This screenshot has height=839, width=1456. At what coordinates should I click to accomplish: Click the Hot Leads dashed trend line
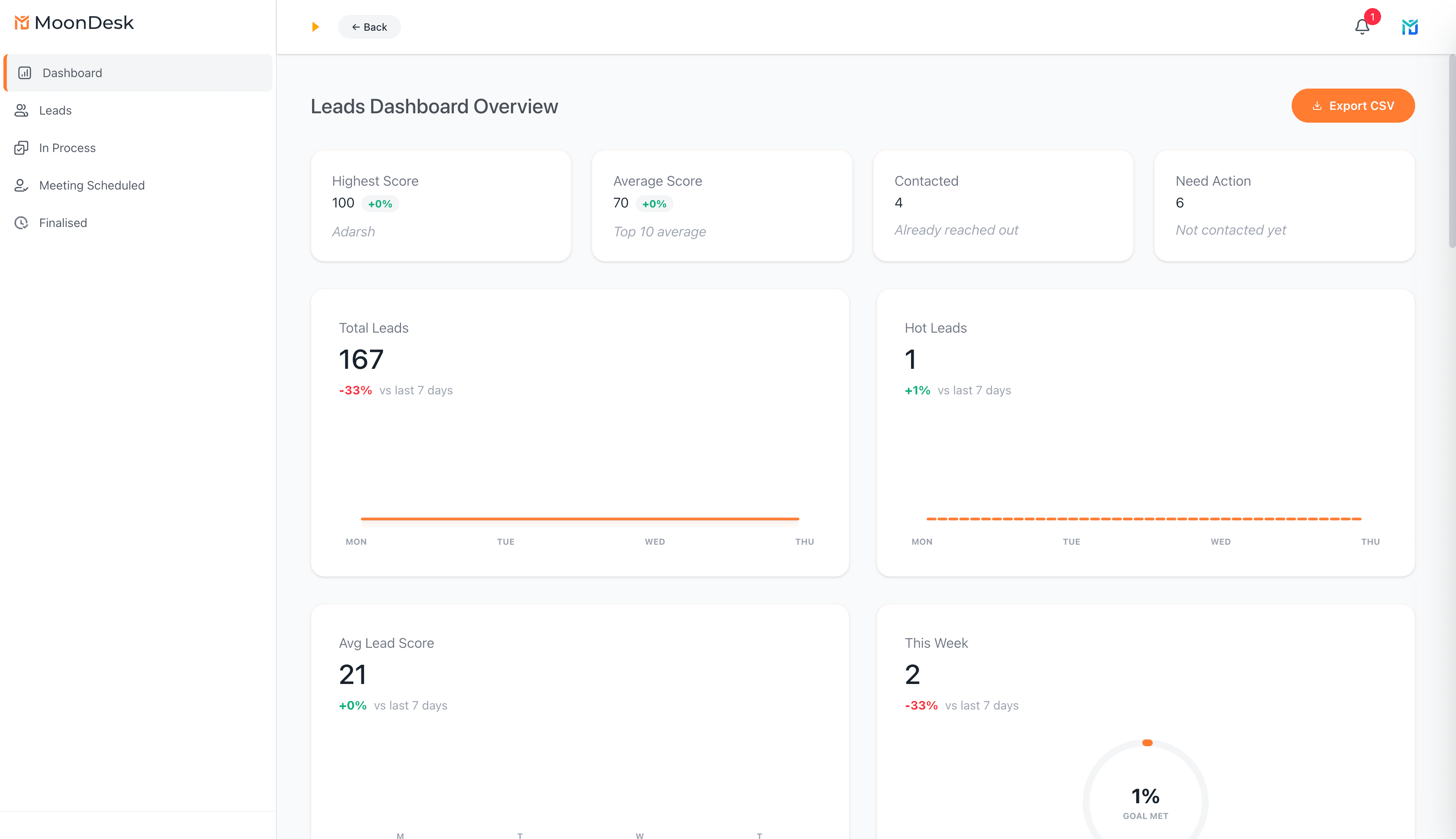pyautogui.click(x=1144, y=519)
